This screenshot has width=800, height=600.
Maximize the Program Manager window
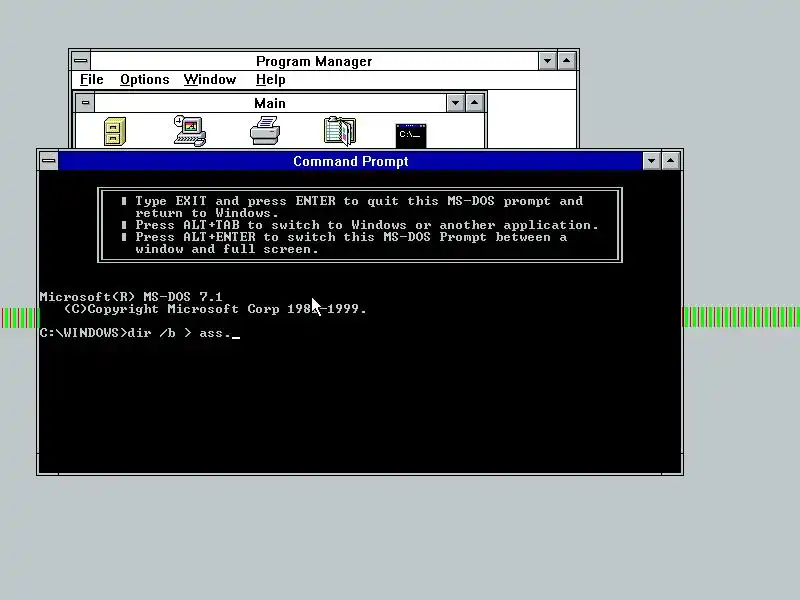566,61
